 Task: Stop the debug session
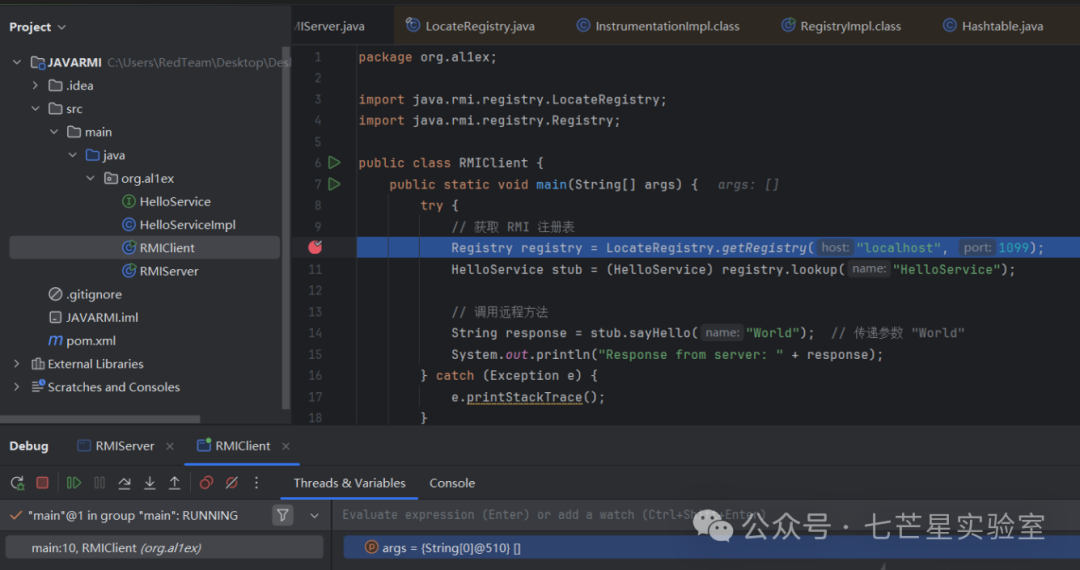(x=42, y=483)
